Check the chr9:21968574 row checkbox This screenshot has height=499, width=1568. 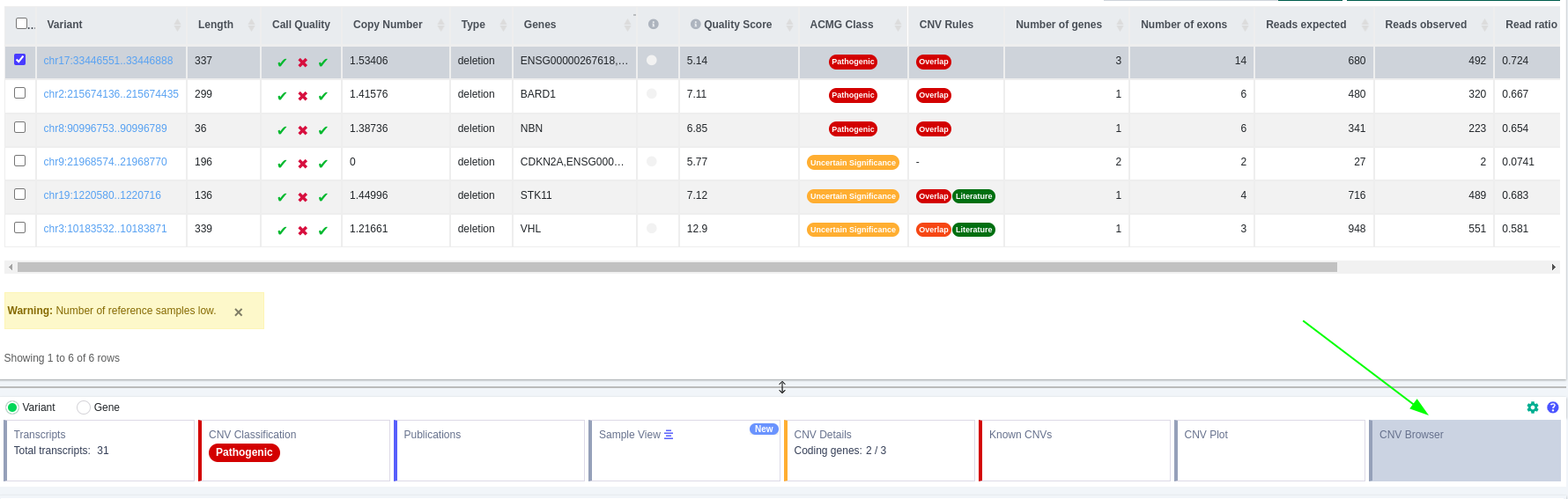coord(20,161)
